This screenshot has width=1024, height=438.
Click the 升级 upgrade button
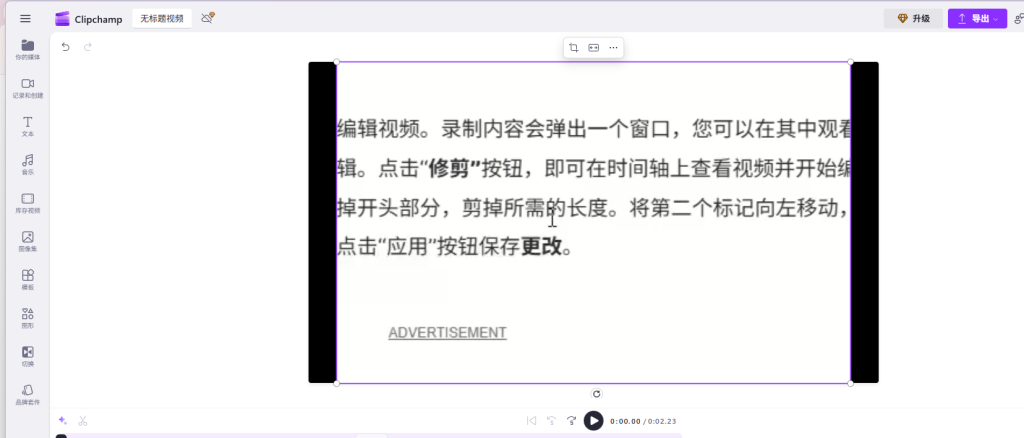pyautogui.click(x=914, y=19)
